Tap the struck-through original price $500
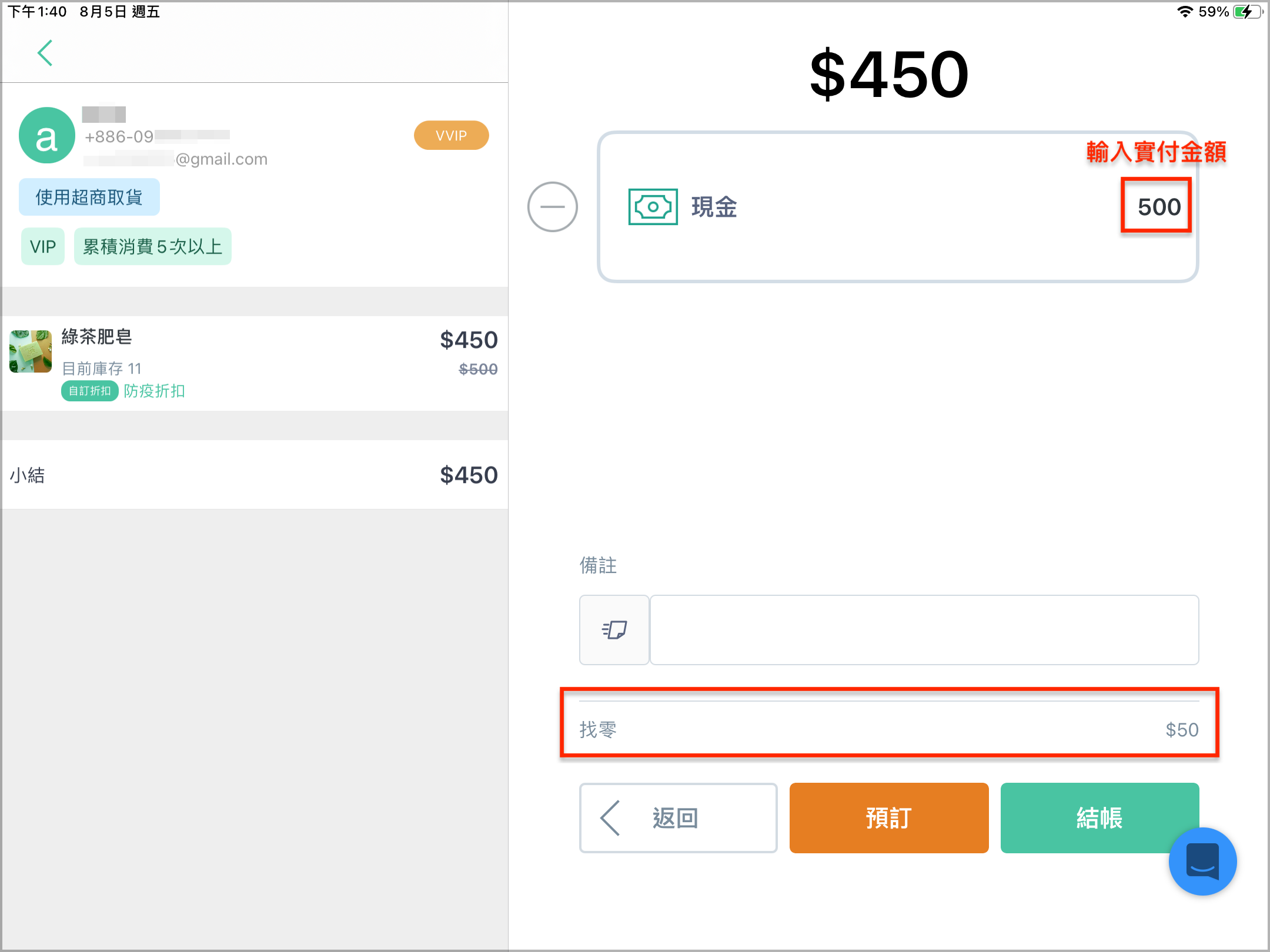The width and height of the screenshot is (1270, 952). (478, 369)
